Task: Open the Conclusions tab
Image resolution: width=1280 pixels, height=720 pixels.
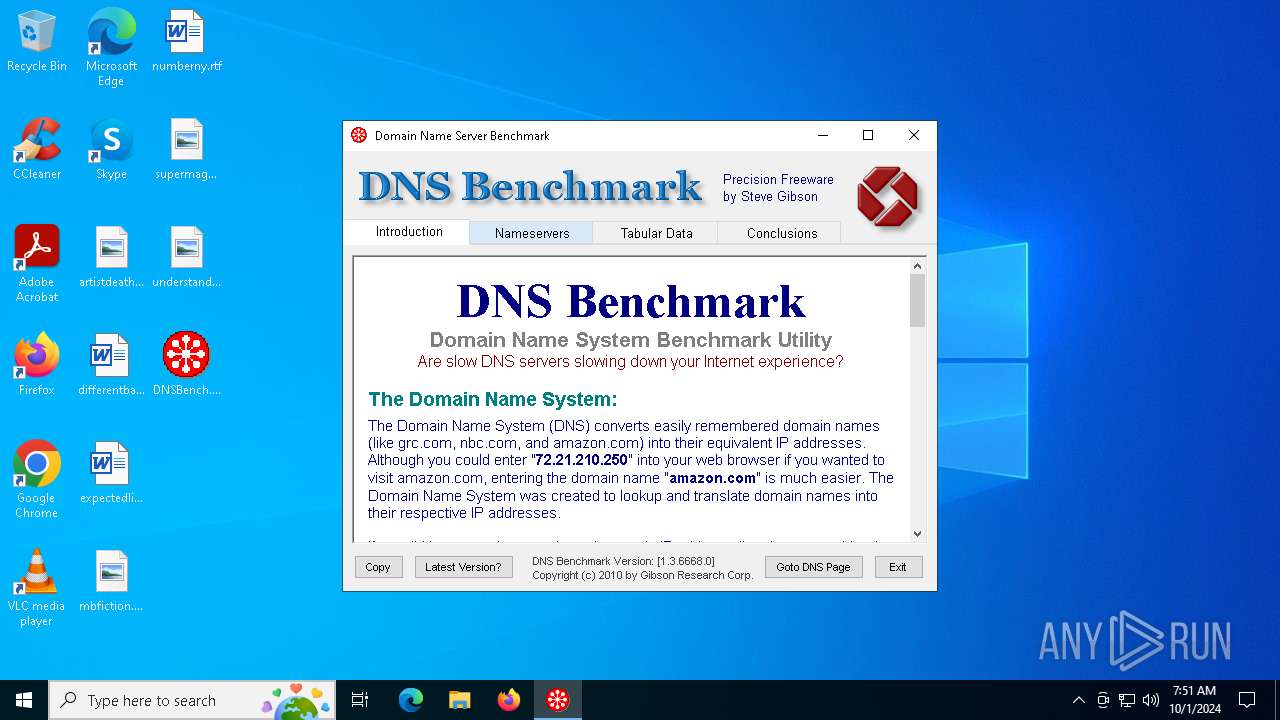Action: (781, 233)
